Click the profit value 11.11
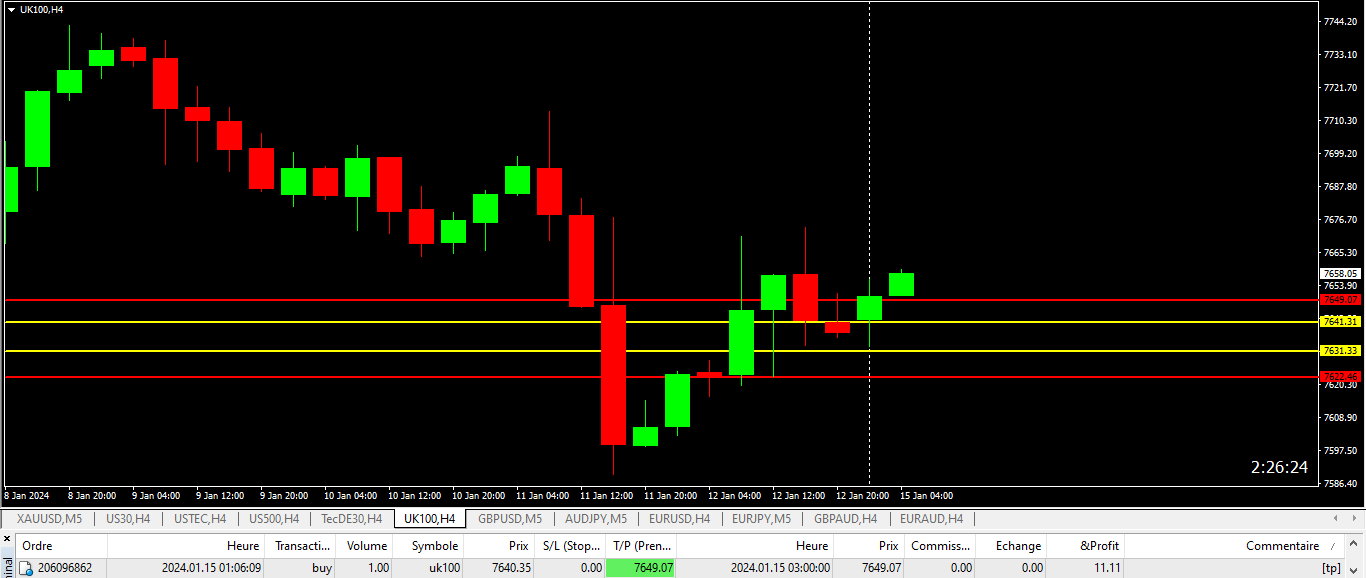 coord(1107,568)
